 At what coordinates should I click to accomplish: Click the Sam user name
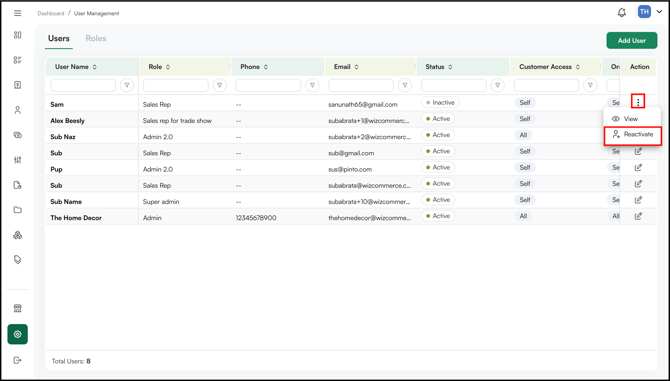point(57,105)
